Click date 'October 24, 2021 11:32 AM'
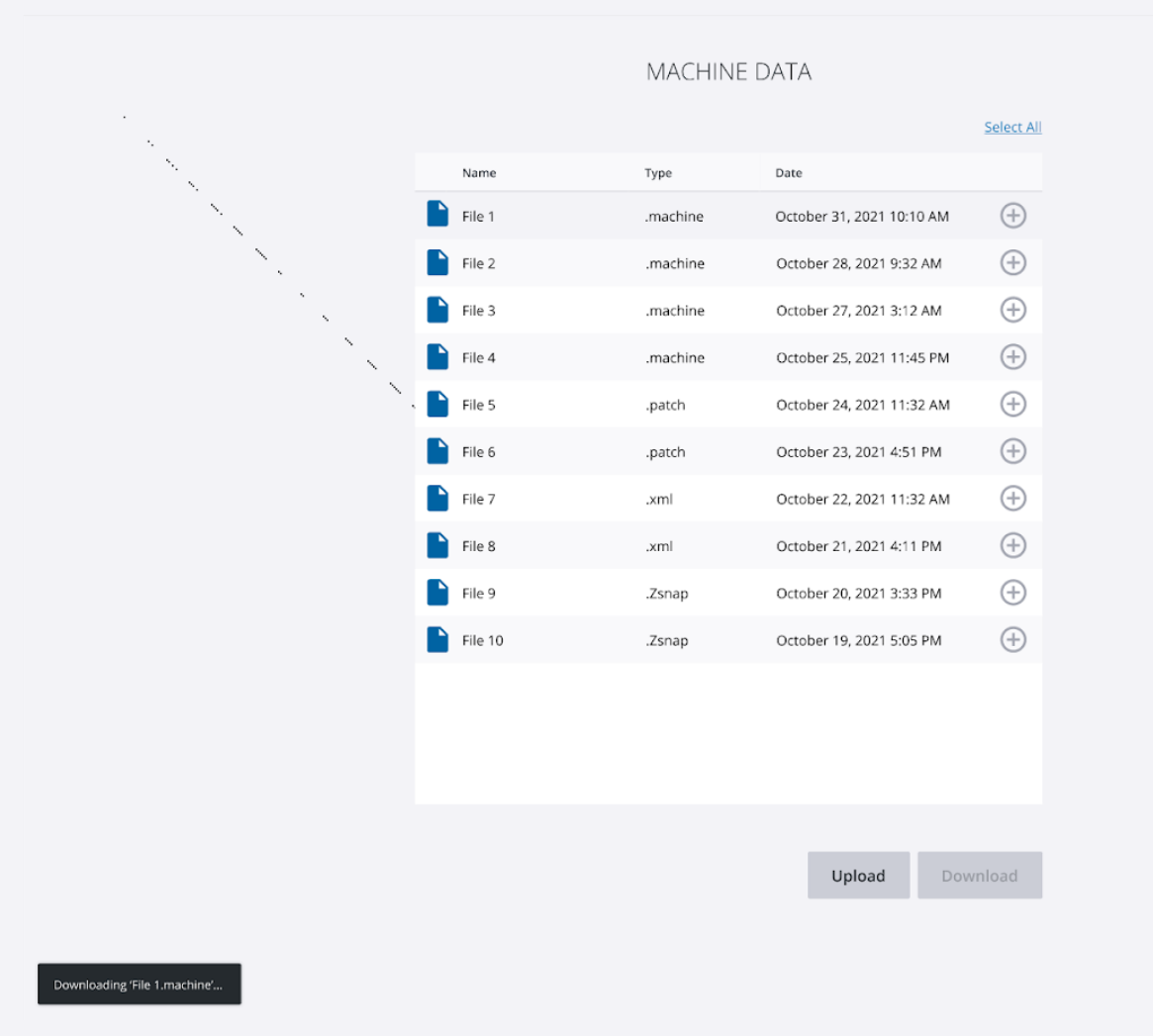This screenshot has height=1036, width=1153. click(x=863, y=405)
